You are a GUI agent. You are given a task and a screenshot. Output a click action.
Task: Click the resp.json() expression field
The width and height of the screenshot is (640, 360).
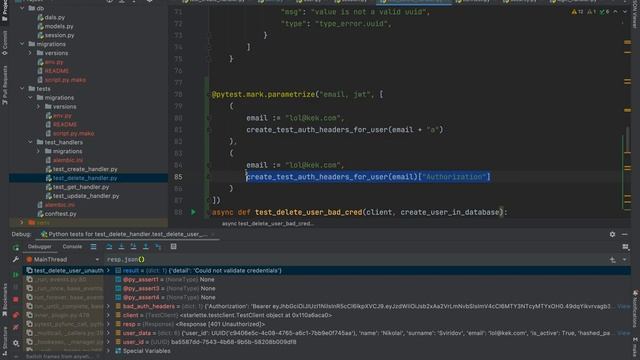pyautogui.click(x=355, y=260)
